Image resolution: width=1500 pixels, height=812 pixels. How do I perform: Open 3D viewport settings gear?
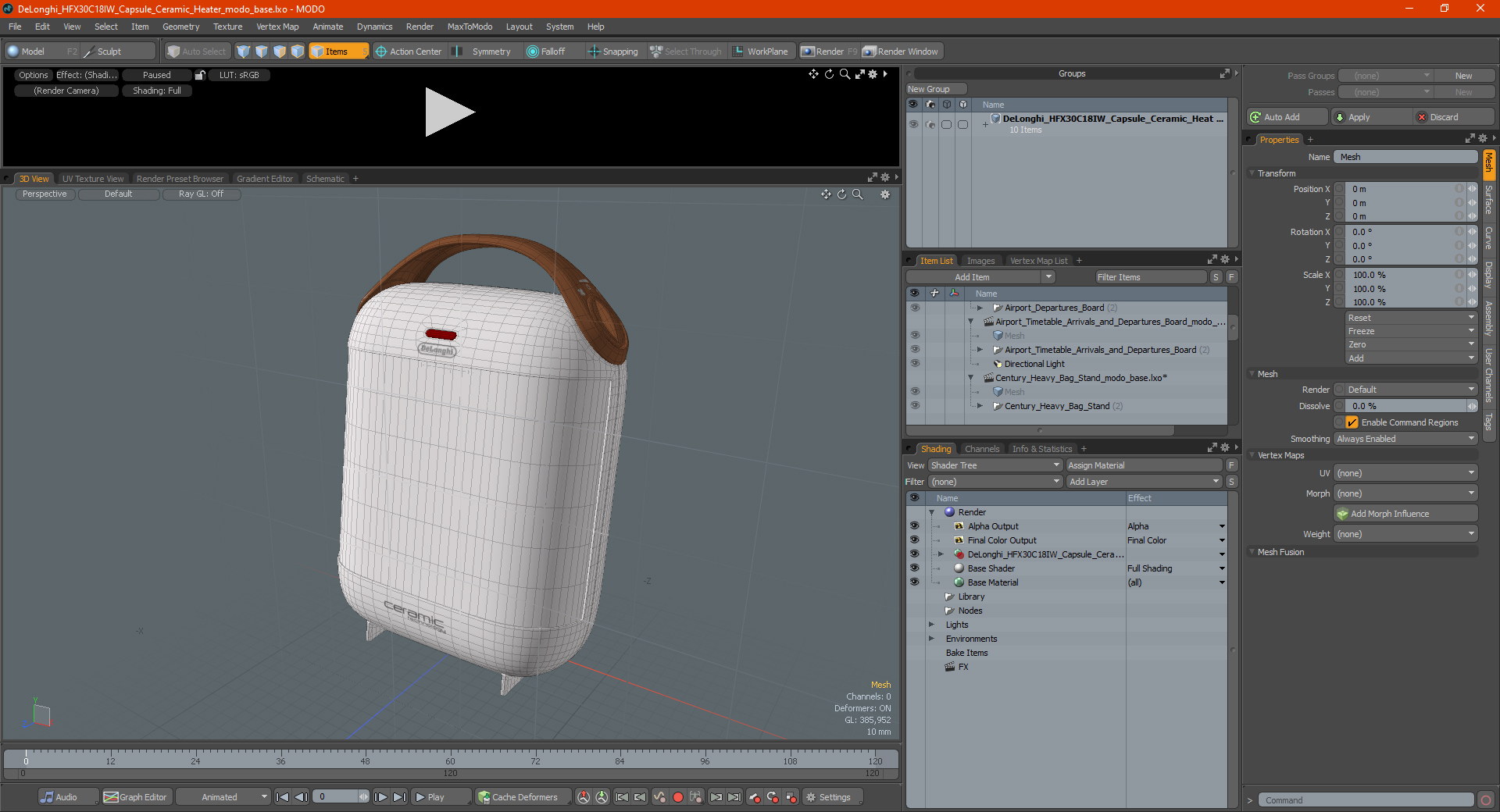885,194
